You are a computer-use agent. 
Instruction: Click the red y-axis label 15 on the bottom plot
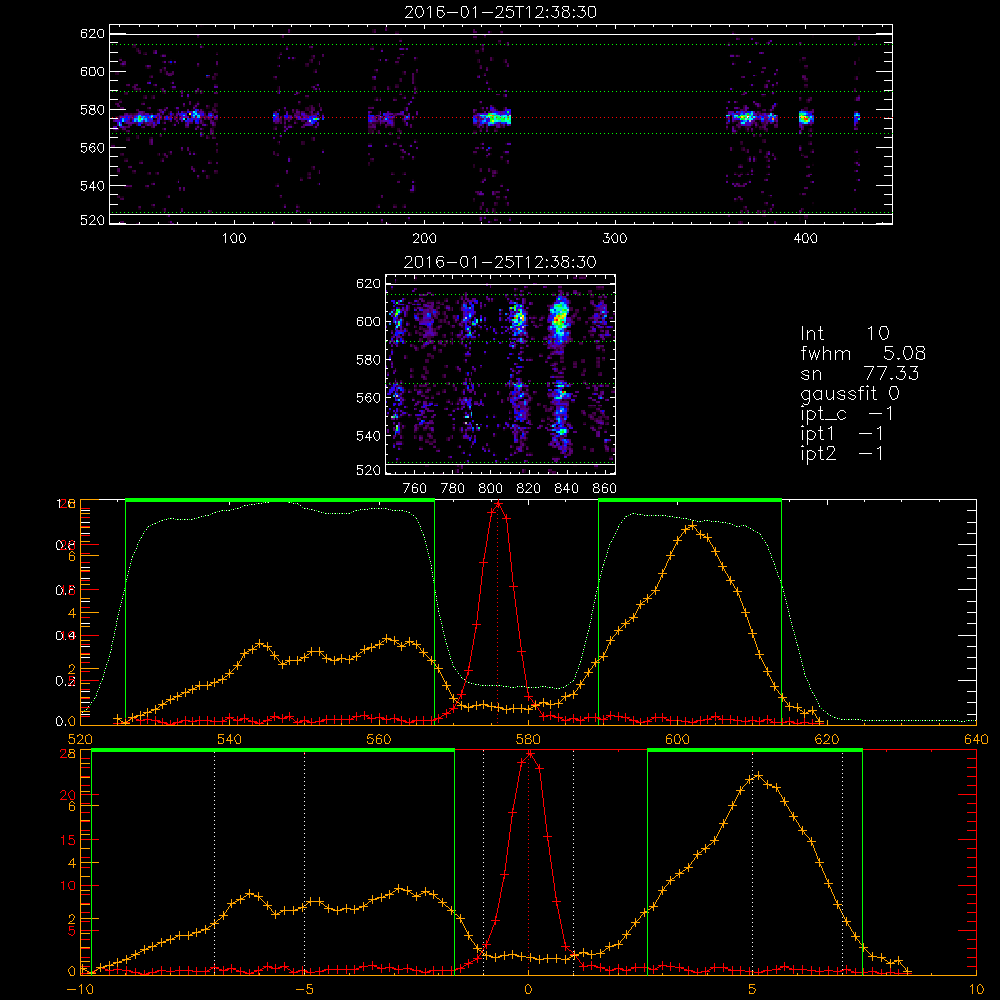[67, 840]
